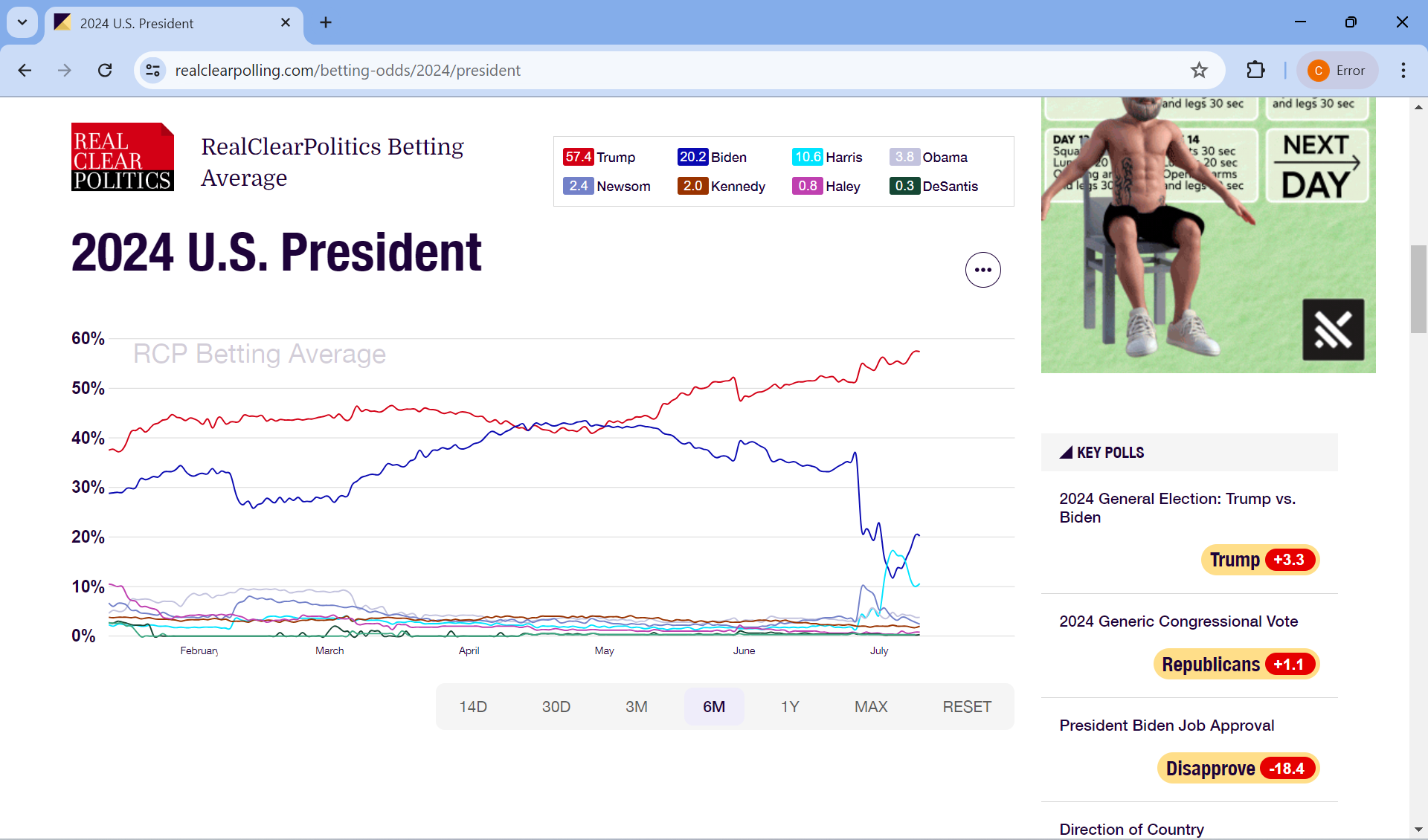Select the 6M time range
Viewport: 1428px width, 840px height.
714,706
